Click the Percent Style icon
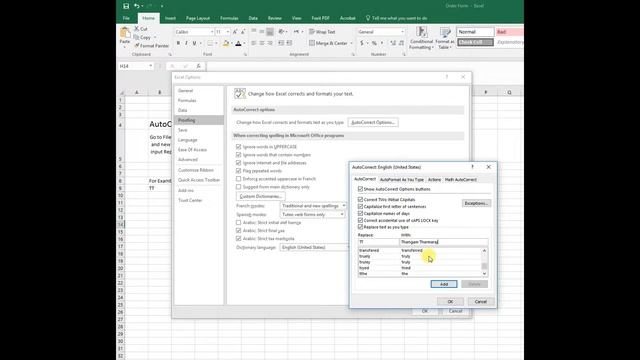 click(x=374, y=43)
